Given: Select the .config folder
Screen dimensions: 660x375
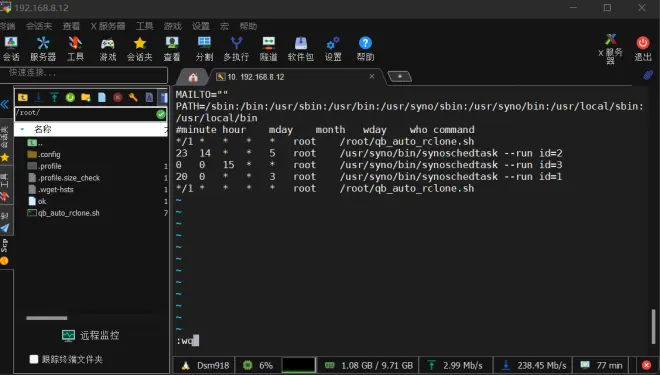Looking at the screenshot, I should click(x=44, y=154).
